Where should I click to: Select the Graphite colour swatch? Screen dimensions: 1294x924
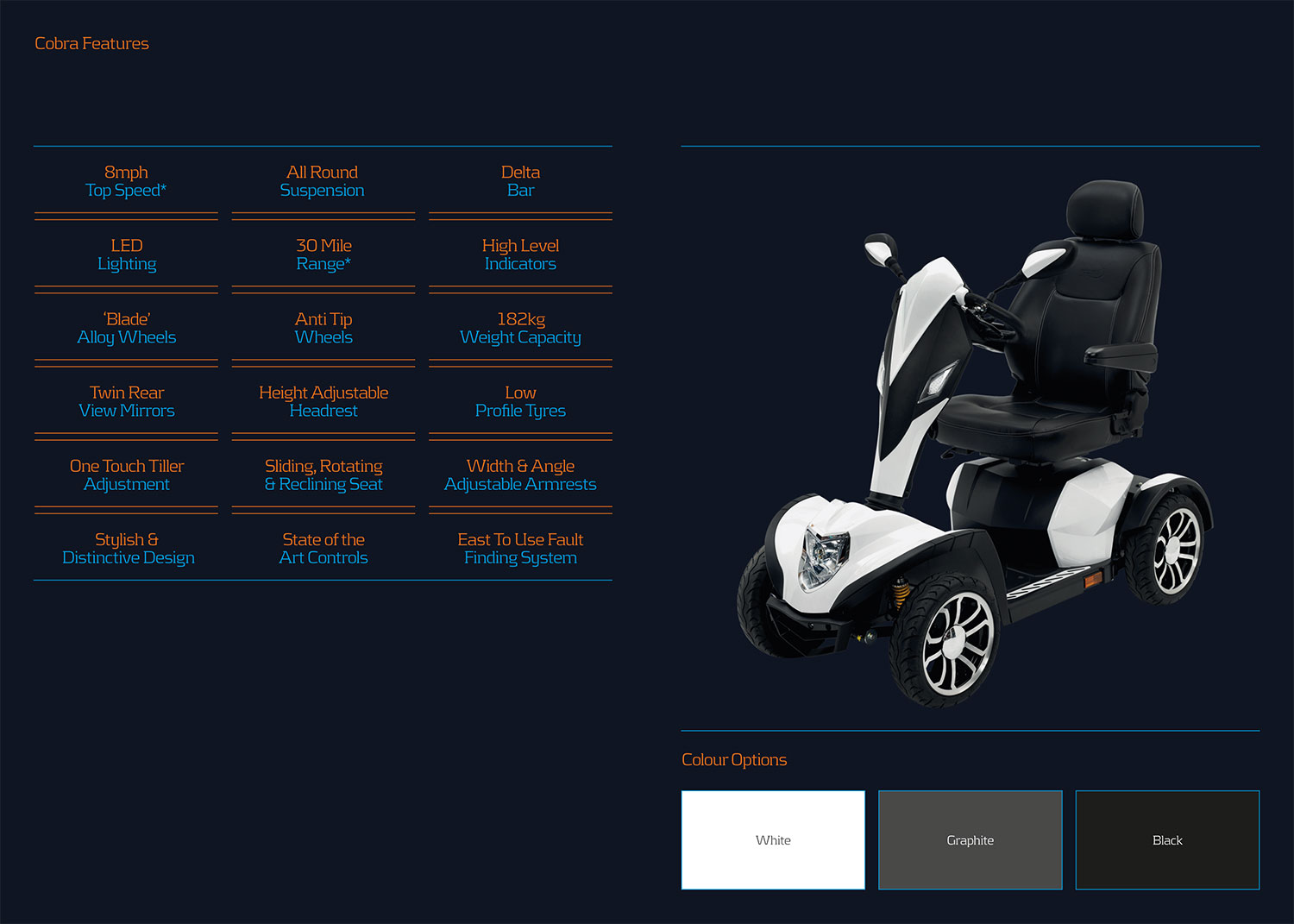point(970,839)
